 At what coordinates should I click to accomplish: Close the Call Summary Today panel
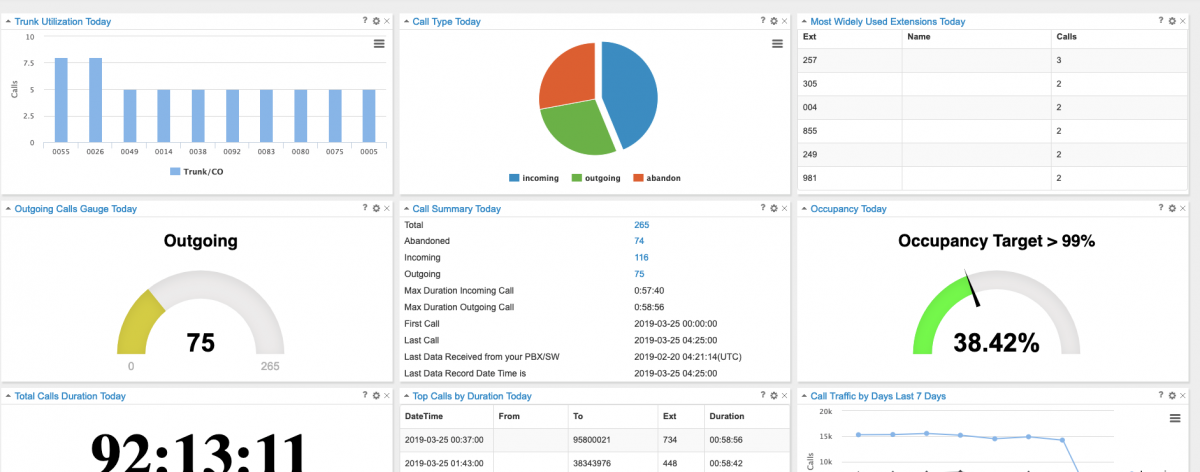tap(785, 208)
